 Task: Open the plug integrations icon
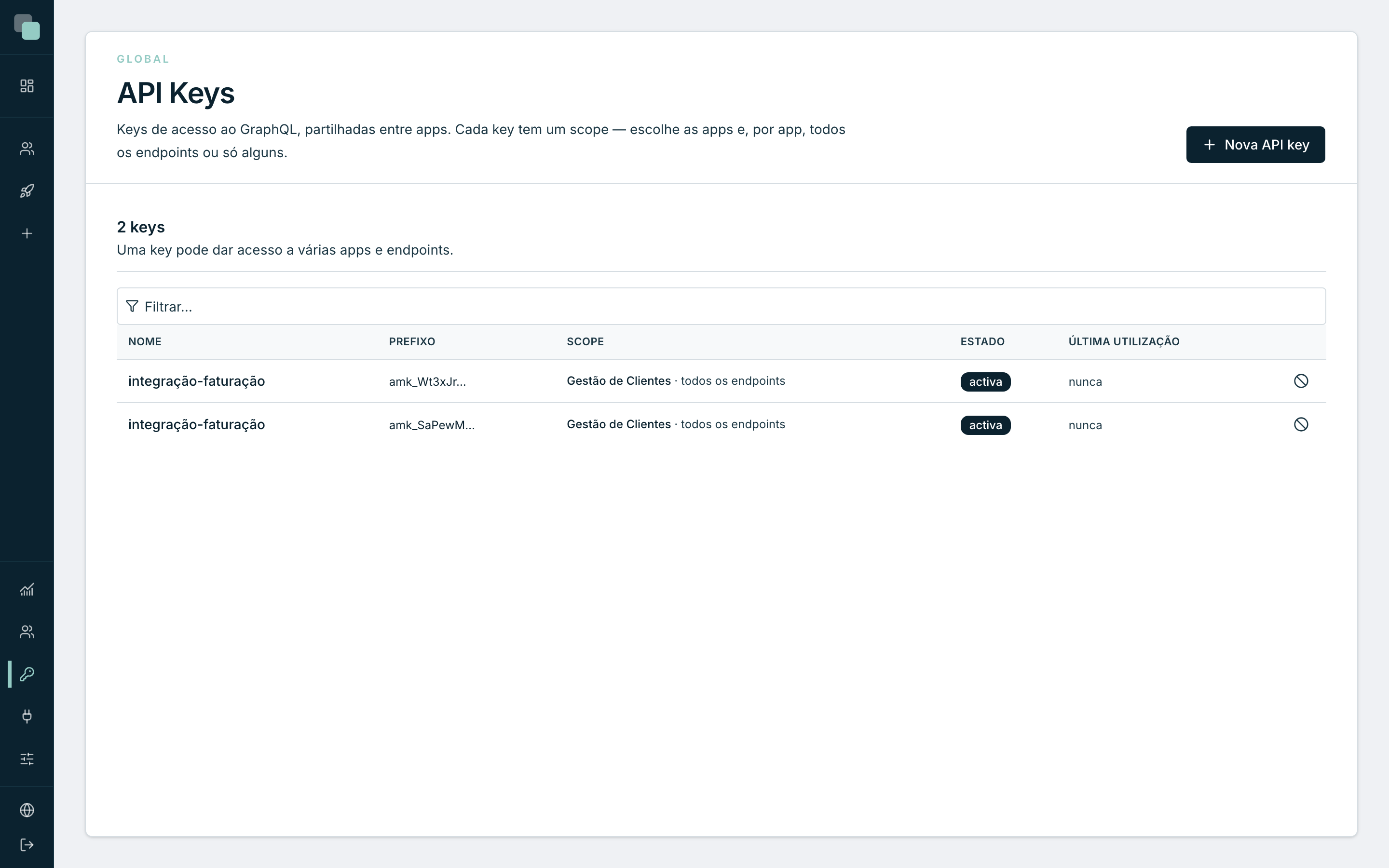pos(27,717)
